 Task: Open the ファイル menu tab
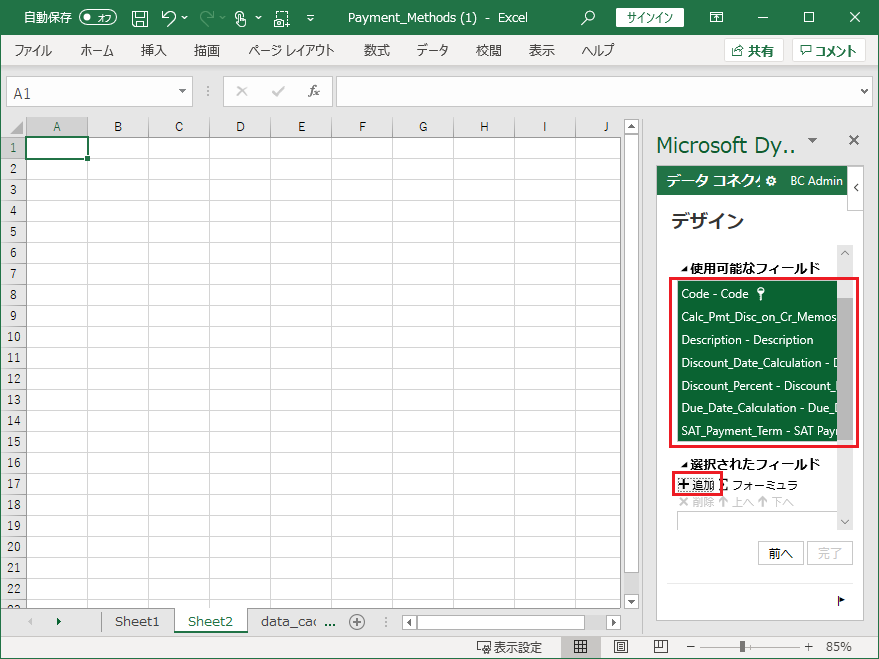33,50
